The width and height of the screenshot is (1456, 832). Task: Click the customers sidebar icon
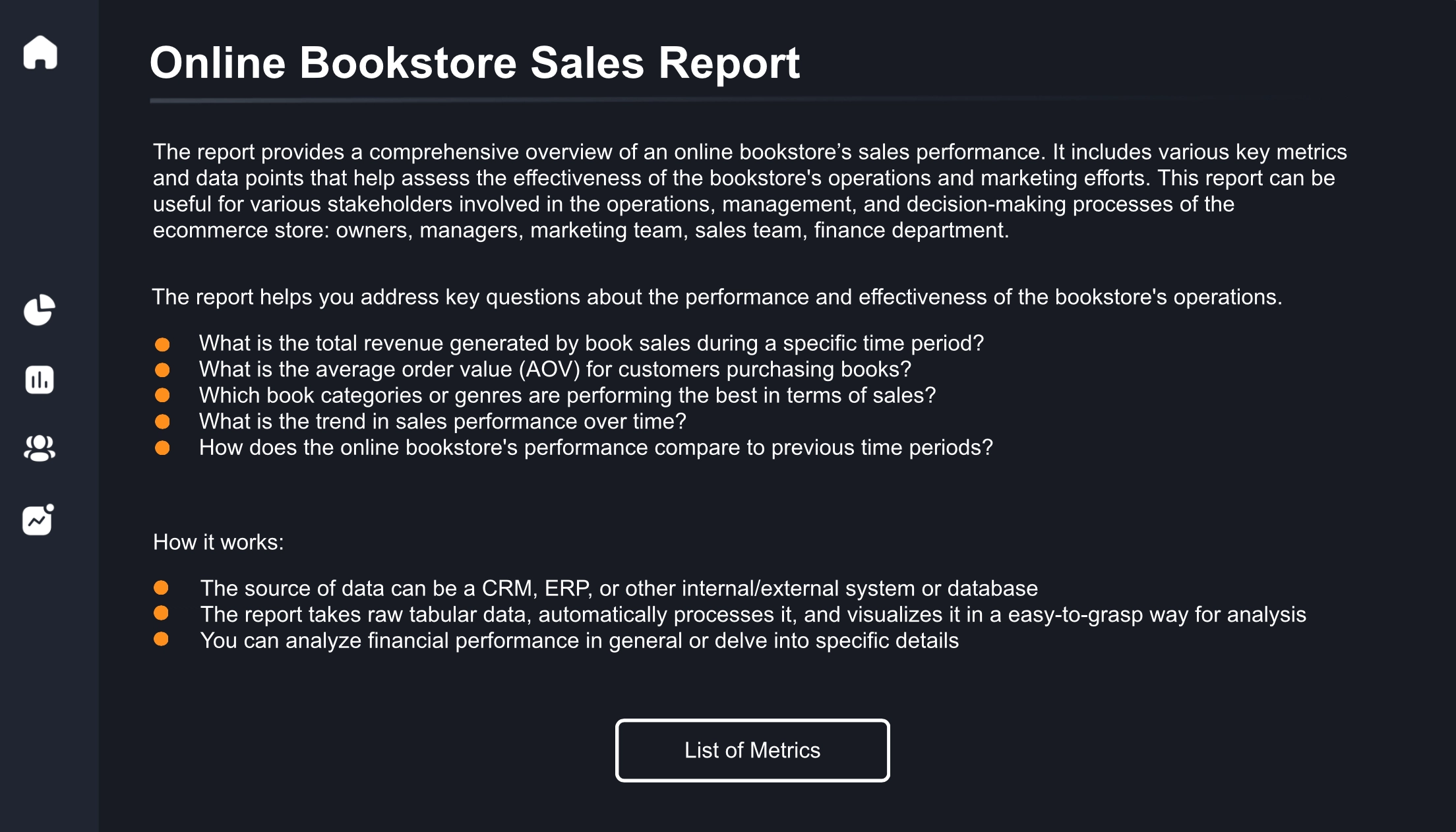[39, 449]
